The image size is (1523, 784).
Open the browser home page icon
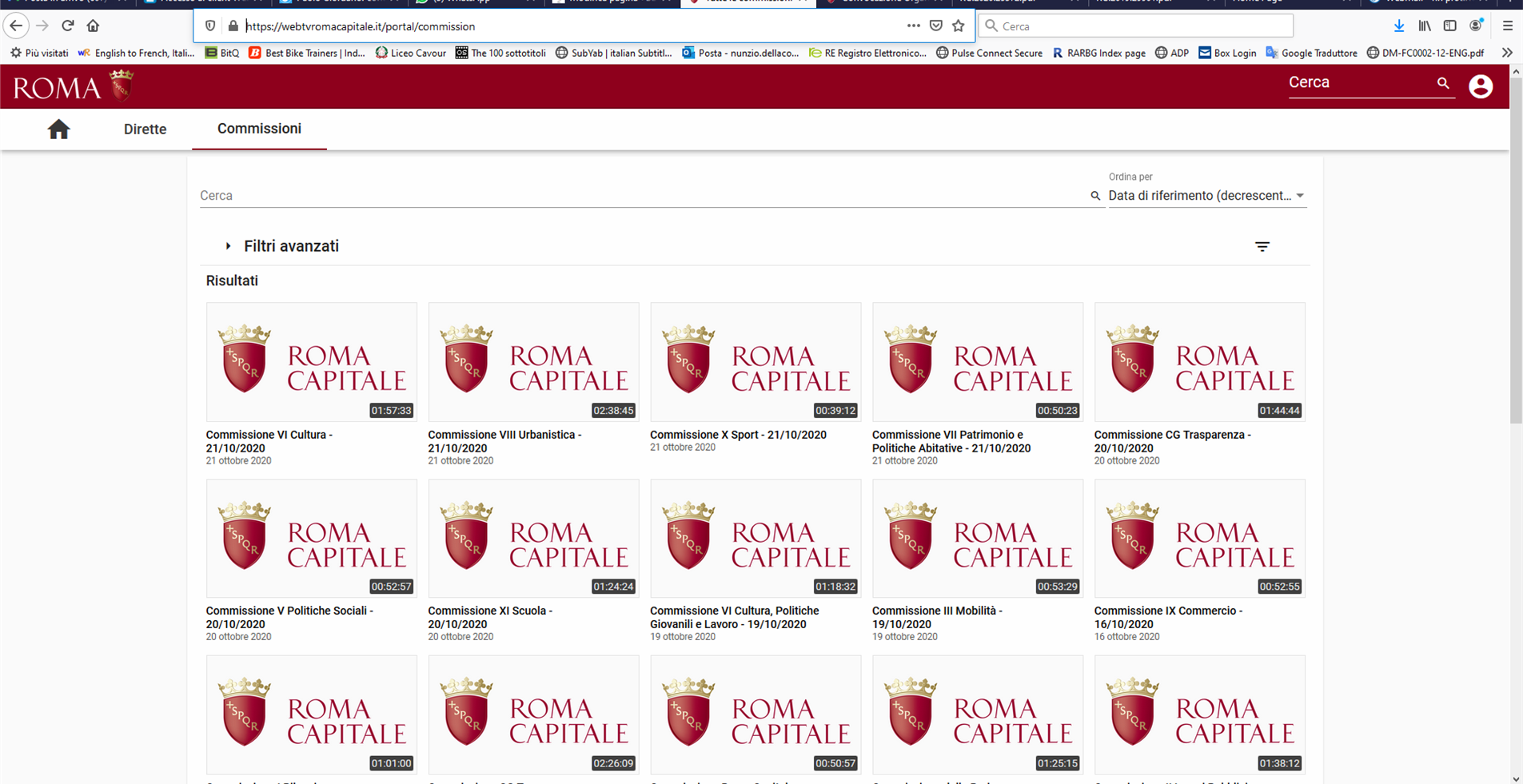(93, 26)
